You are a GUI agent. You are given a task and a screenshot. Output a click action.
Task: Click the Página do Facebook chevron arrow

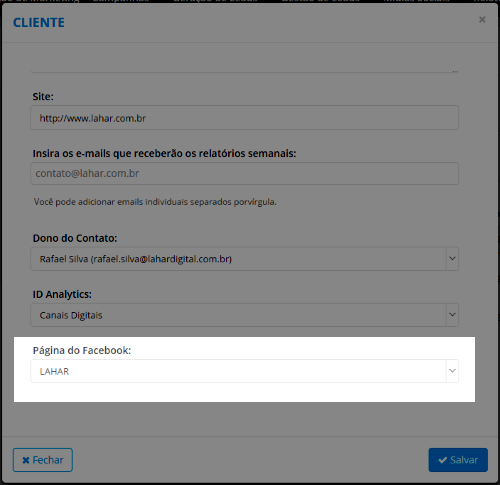tap(452, 371)
